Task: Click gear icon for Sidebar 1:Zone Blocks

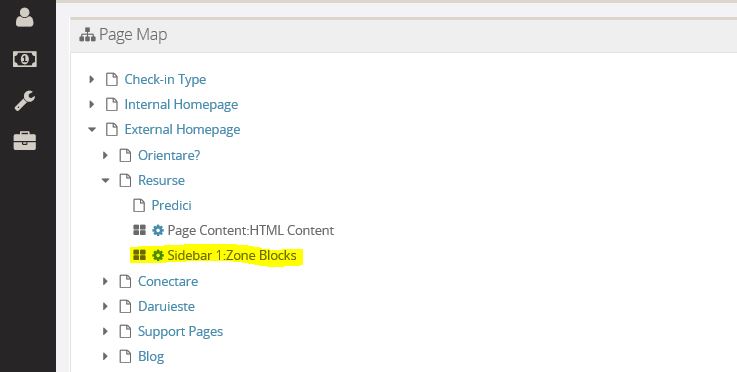Action: (x=158, y=255)
